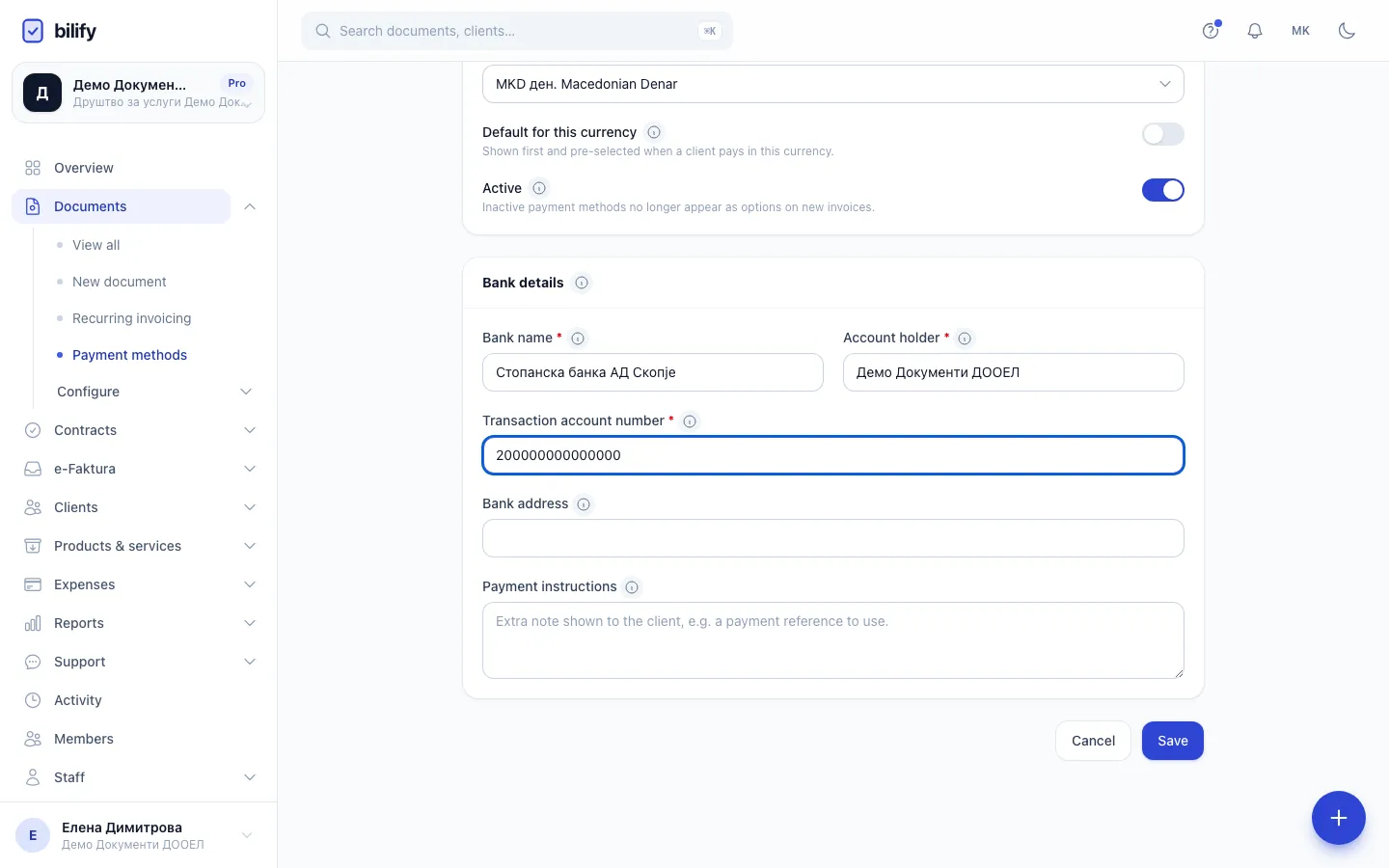This screenshot has height=868, width=1389.
Task: Switch language via MK button
Action: (x=1300, y=31)
